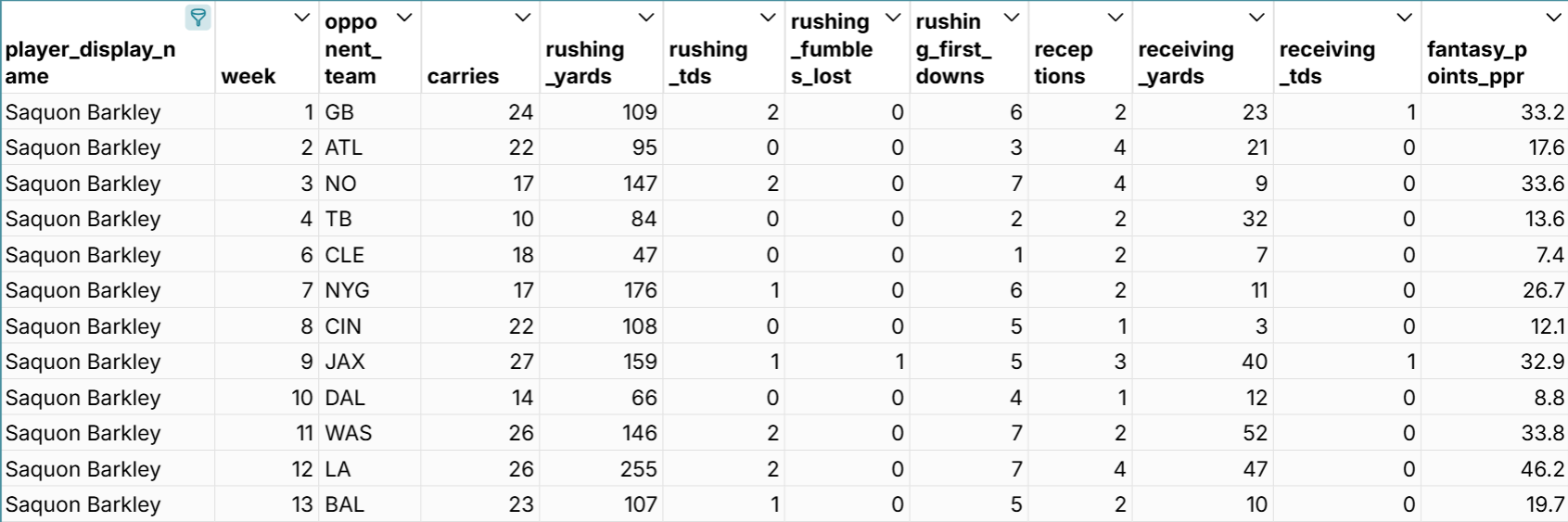
Task: Click the filter icon on player_display_name column
Action: coord(198,18)
